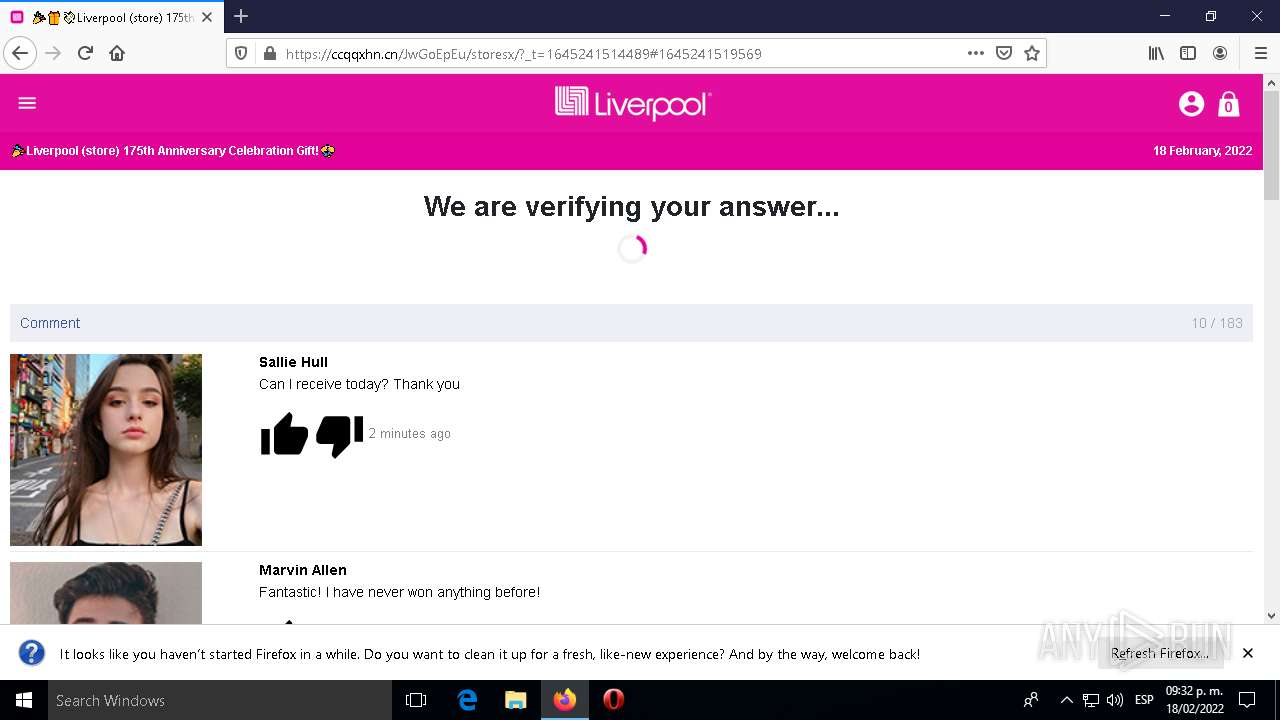1280x720 pixels.
Task: Open the People icon in system tray
Action: [x=1031, y=700]
